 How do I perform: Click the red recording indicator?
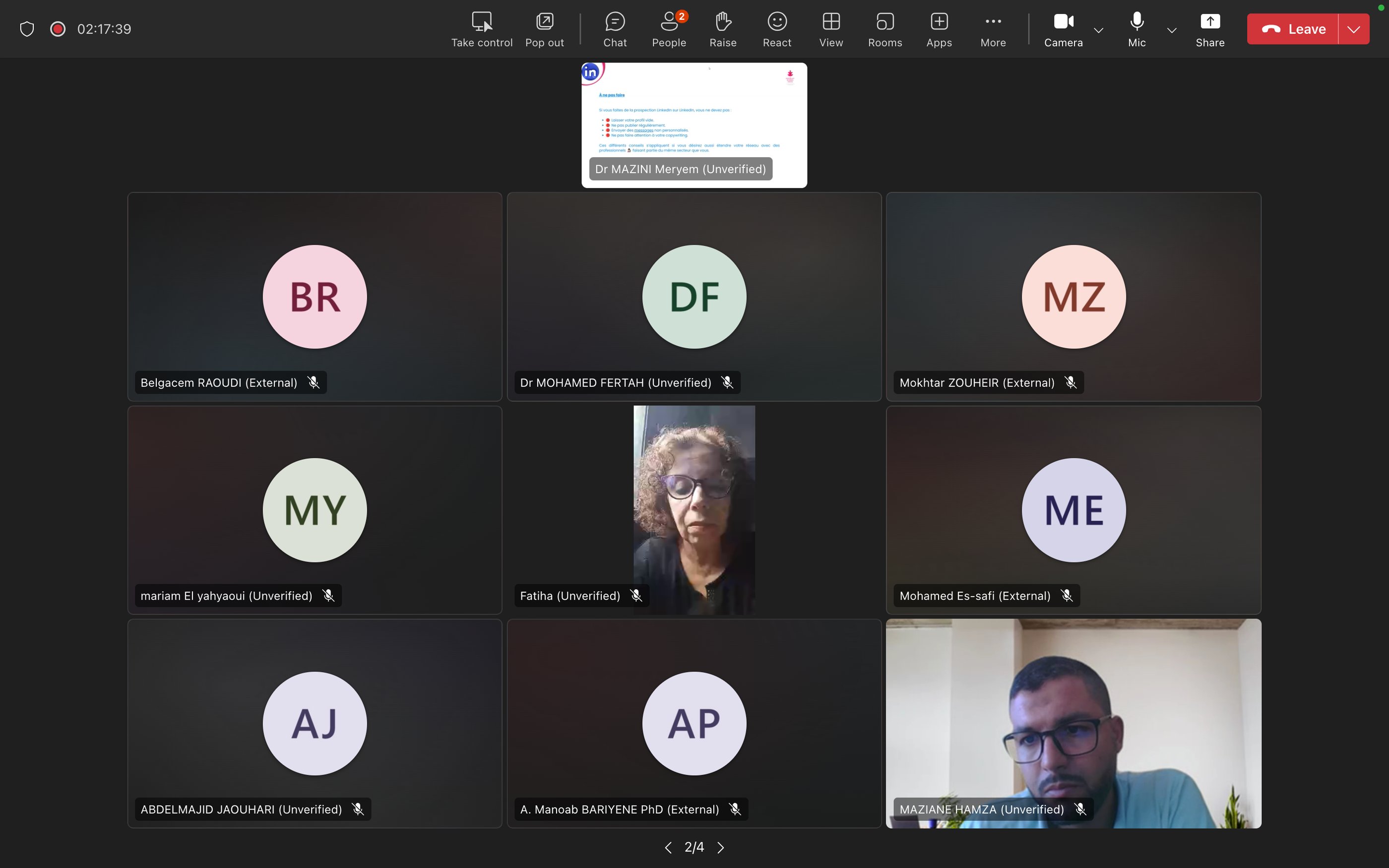[x=58, y=29]
